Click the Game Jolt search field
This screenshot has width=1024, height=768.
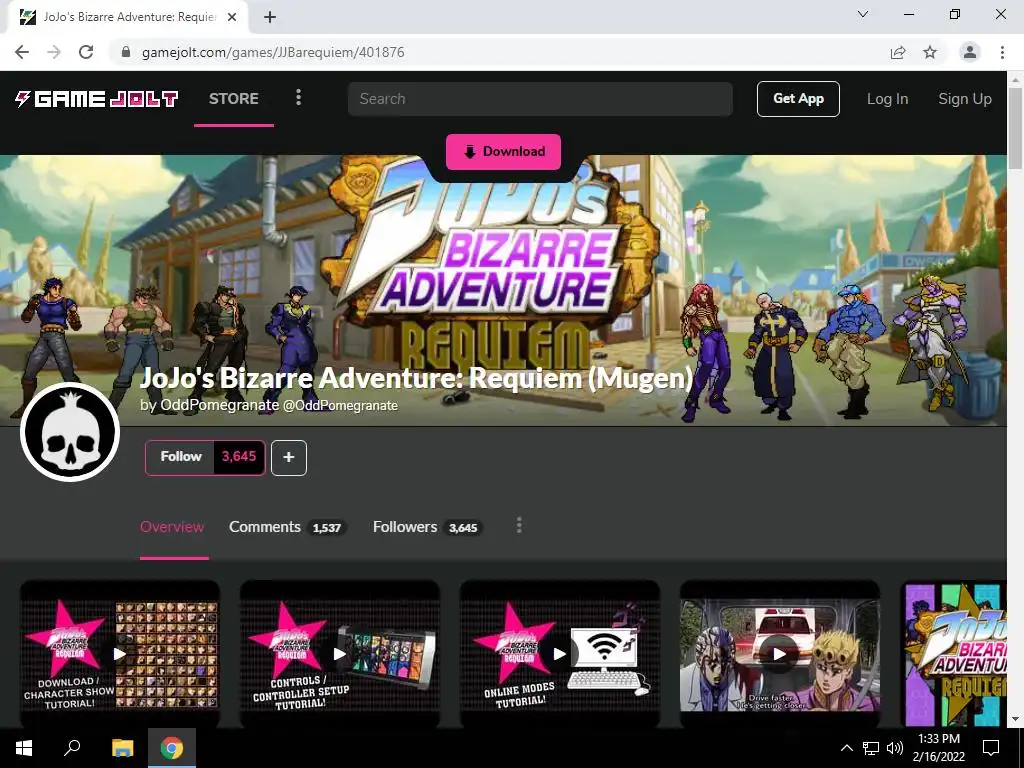point(540,99)
